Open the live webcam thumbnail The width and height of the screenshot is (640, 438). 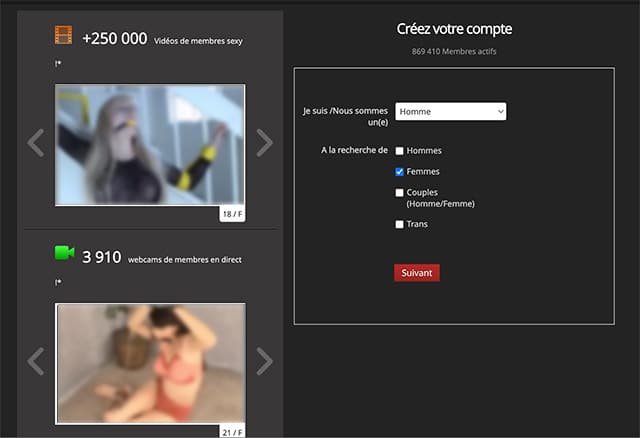coord(150,362)
